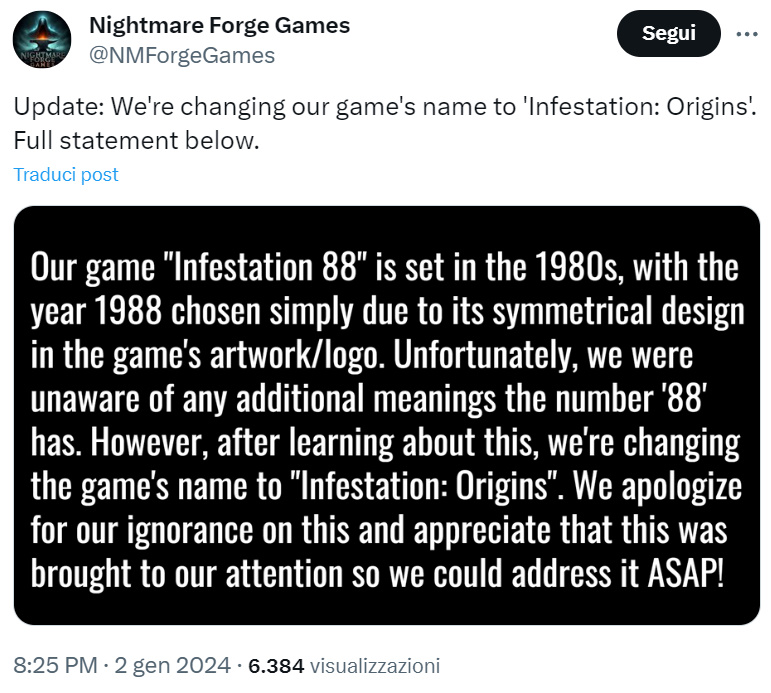
Task: Open the three-dot more options menu
Action: pyautogui.click(x=747, y=33)
